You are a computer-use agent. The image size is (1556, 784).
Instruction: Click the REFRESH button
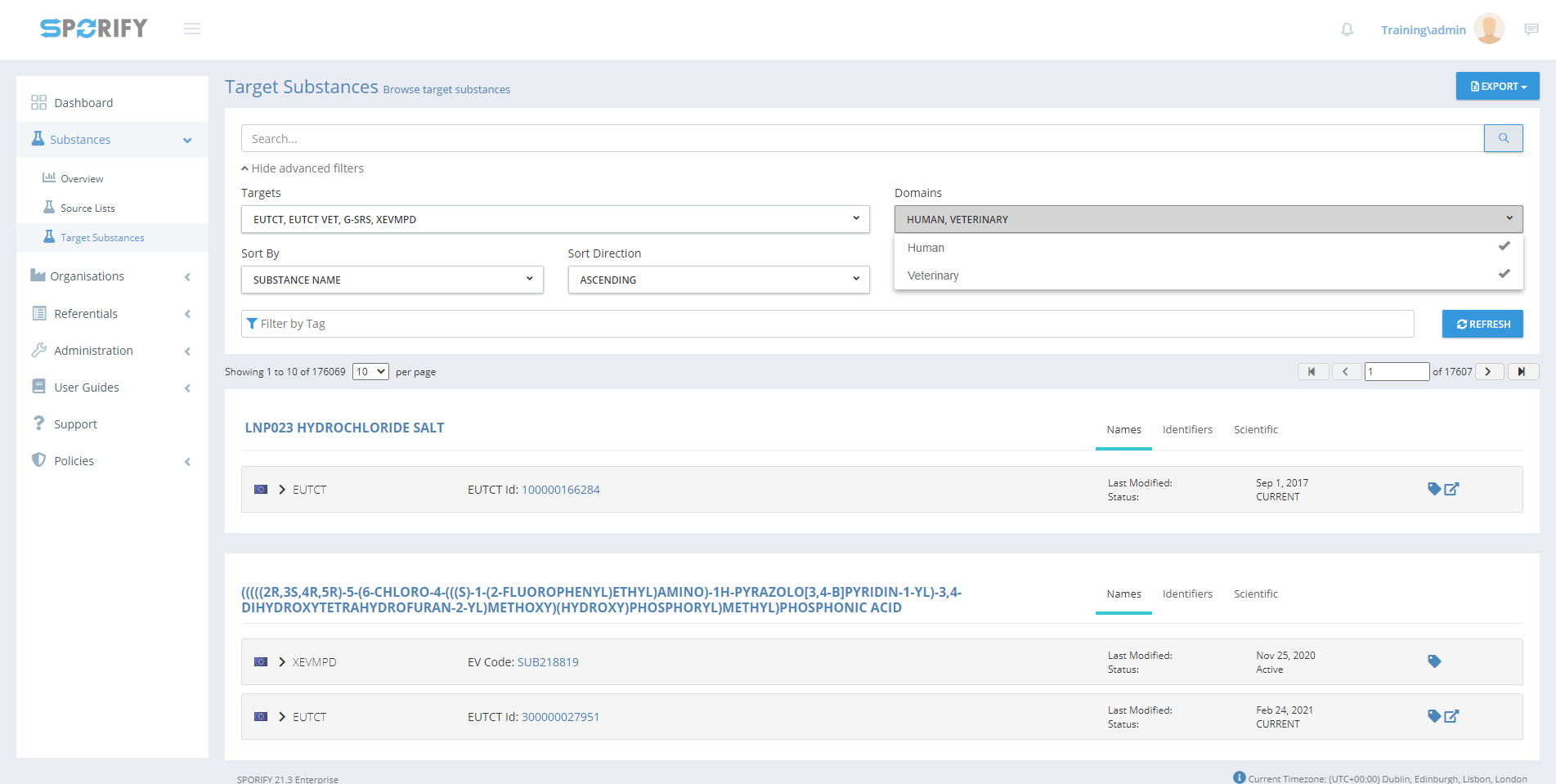tap(1482, 324)
